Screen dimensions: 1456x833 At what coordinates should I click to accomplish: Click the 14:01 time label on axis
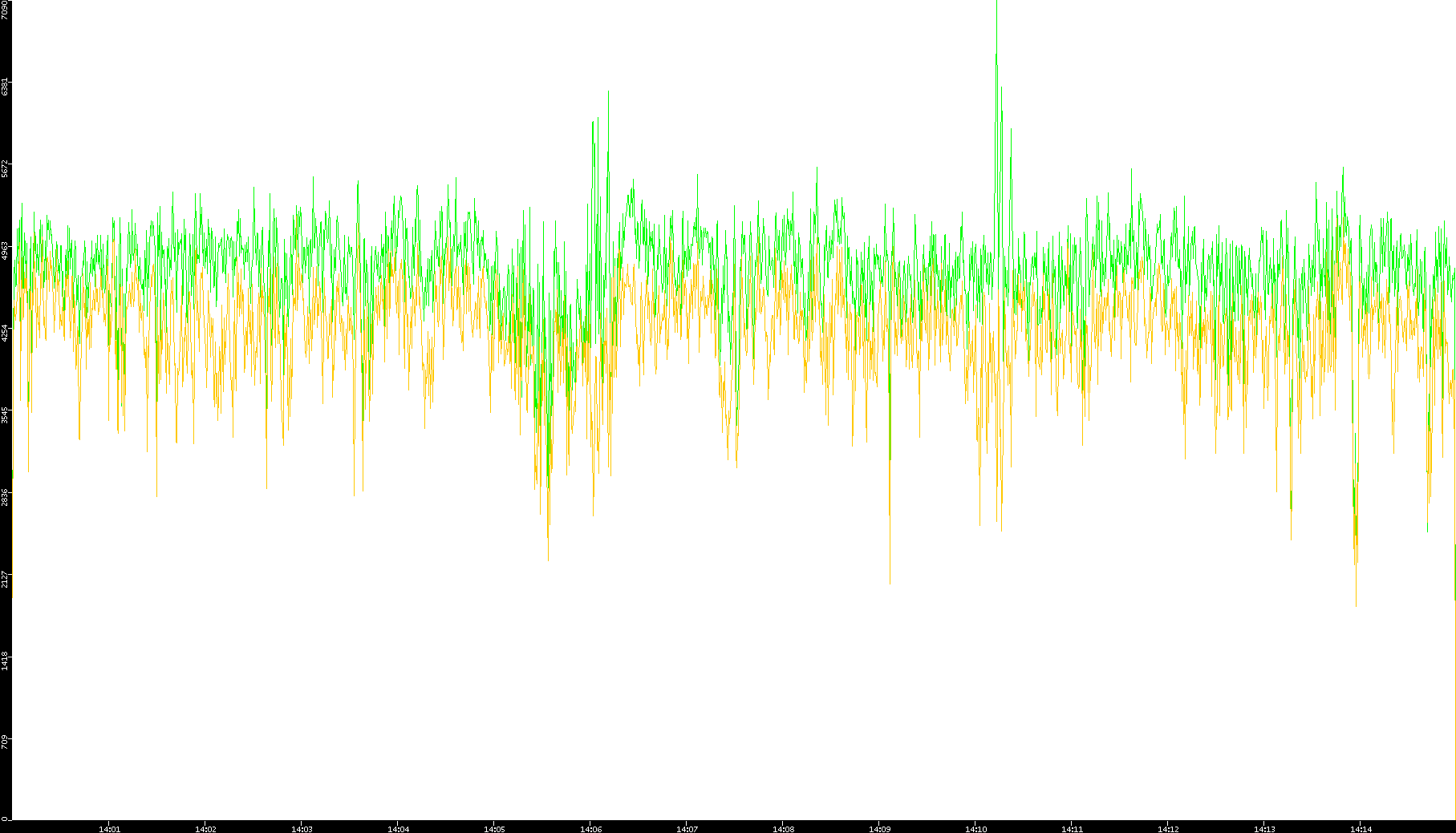[109, 828]
